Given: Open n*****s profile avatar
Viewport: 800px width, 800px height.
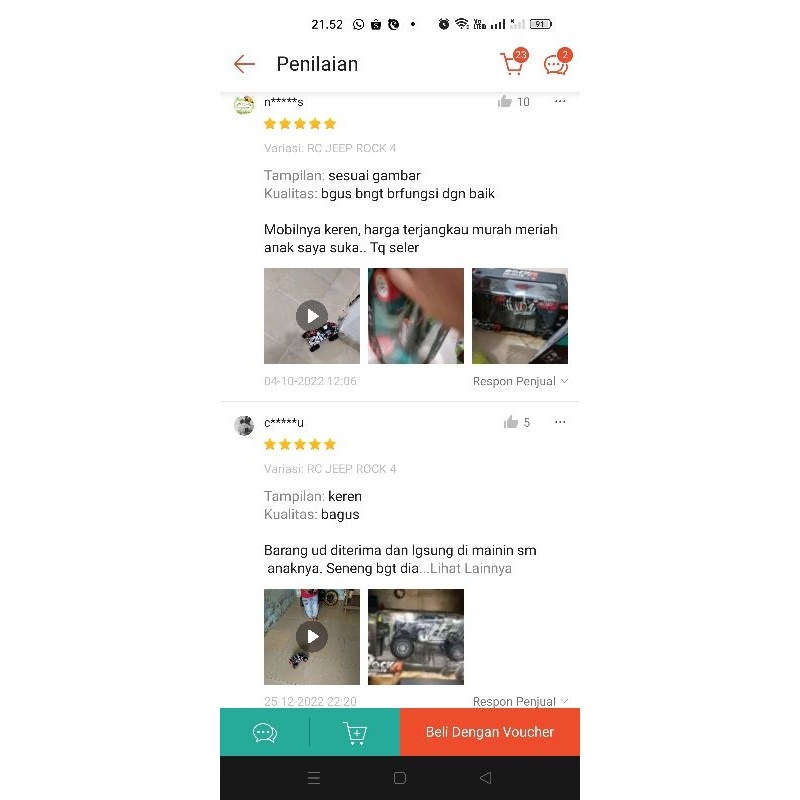Looking at the screenshot, I should click(244, 105).
